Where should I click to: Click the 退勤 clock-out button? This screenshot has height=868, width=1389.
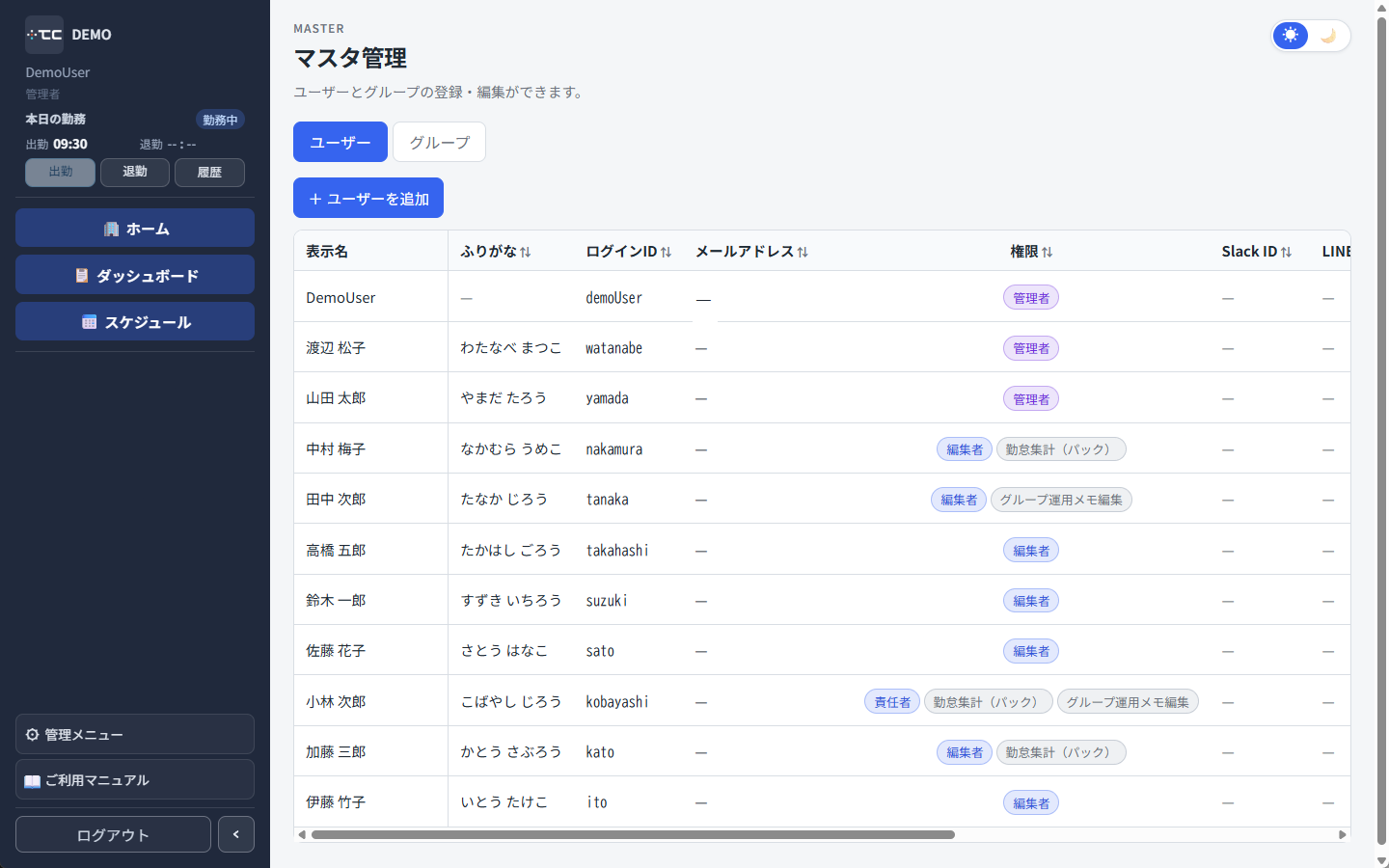pos(135,172)
